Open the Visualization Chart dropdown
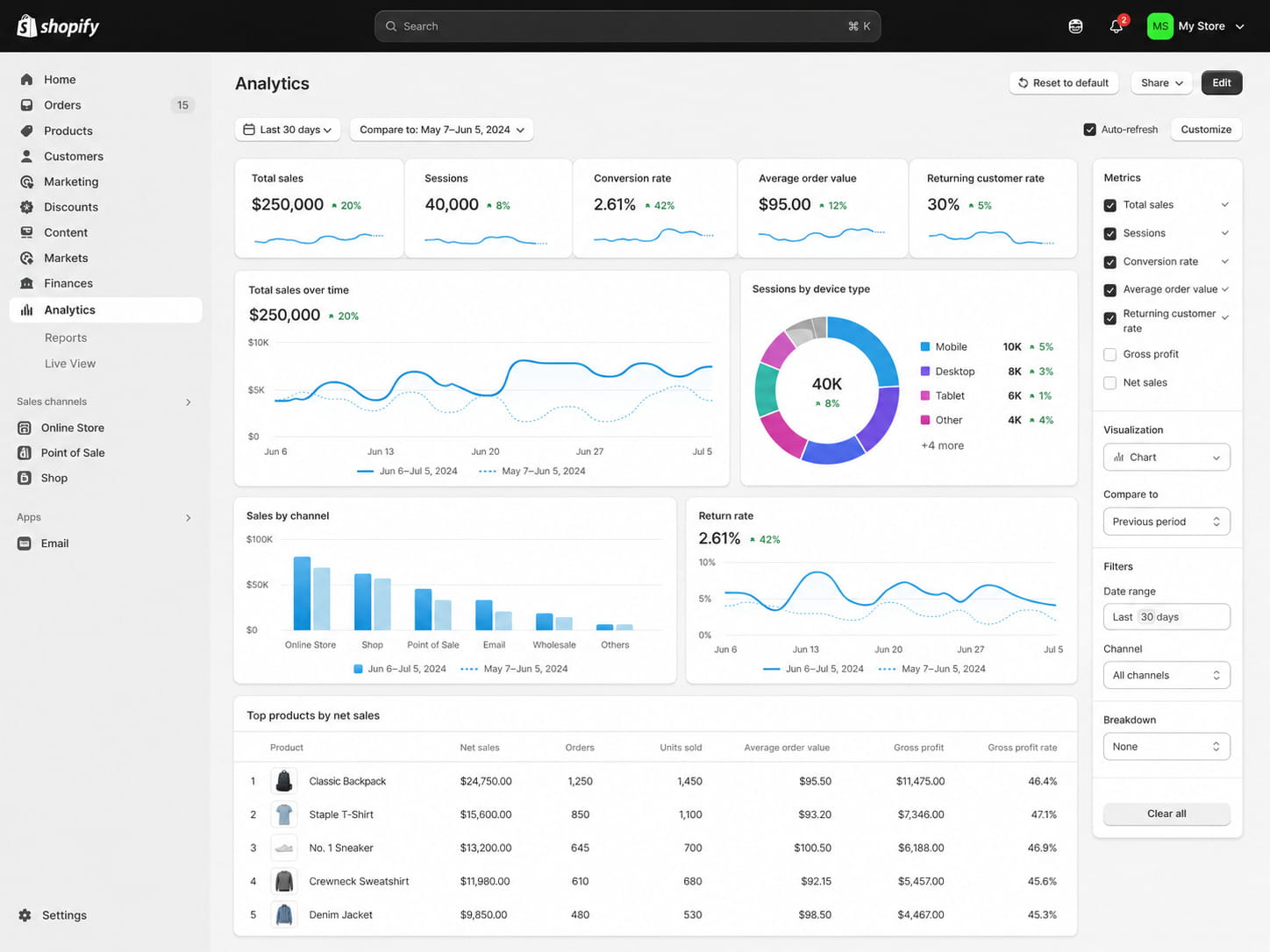This screenshot has height=952, width=1270. point(1167,458)
